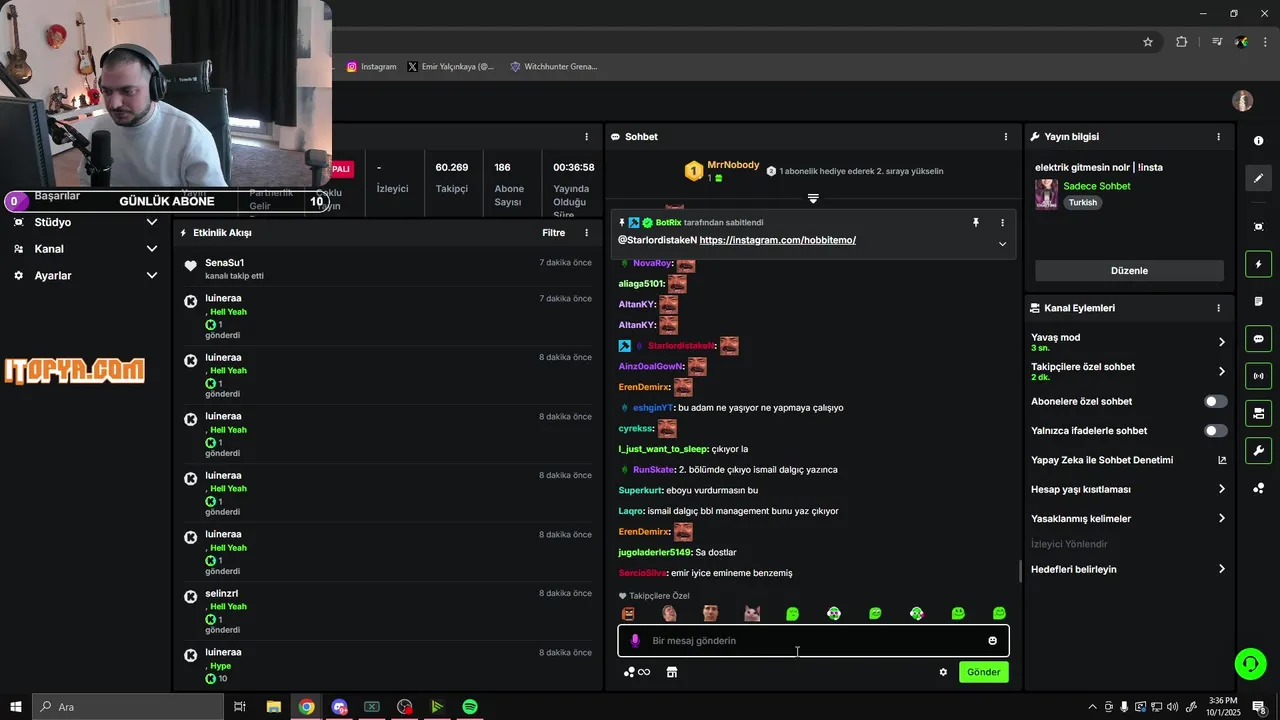Expand the pinned message chevron
Viewport: 1280px width, 720px height.
pyautogui.click(x=1002, y=243)
